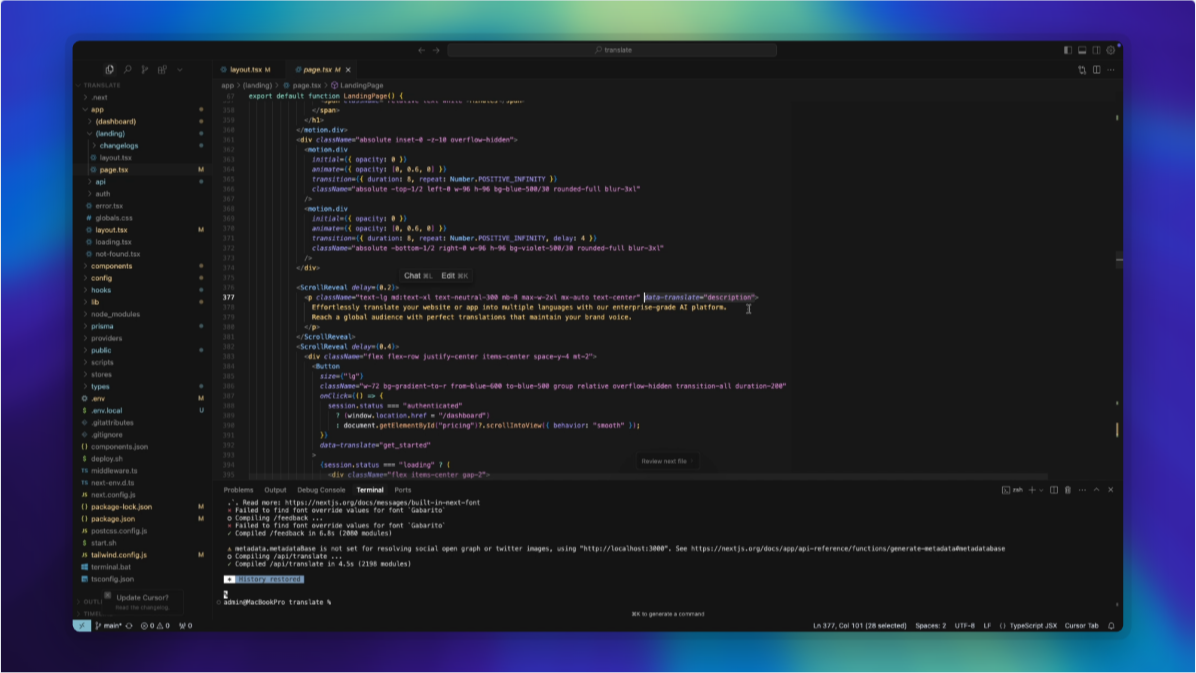Change indentation via Spaces: 2
The width and height of the screenshot is (1196, 673).
931,626
